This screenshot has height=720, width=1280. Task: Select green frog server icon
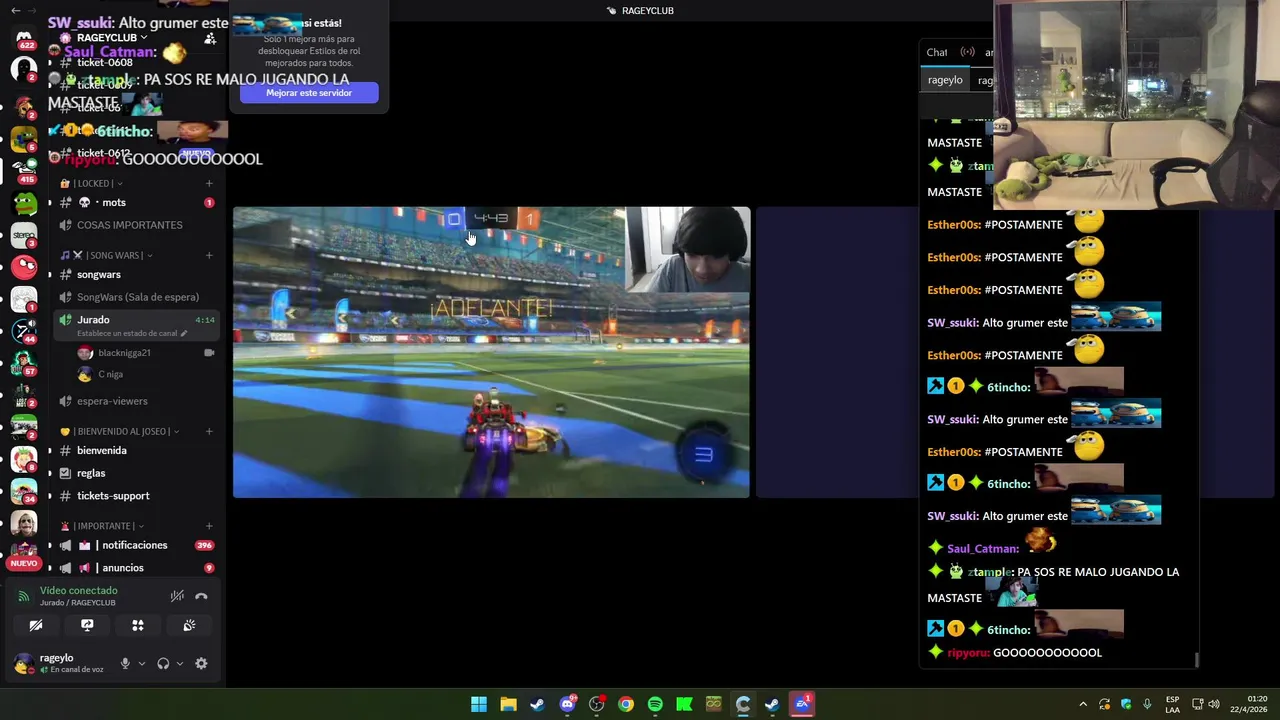24,203
